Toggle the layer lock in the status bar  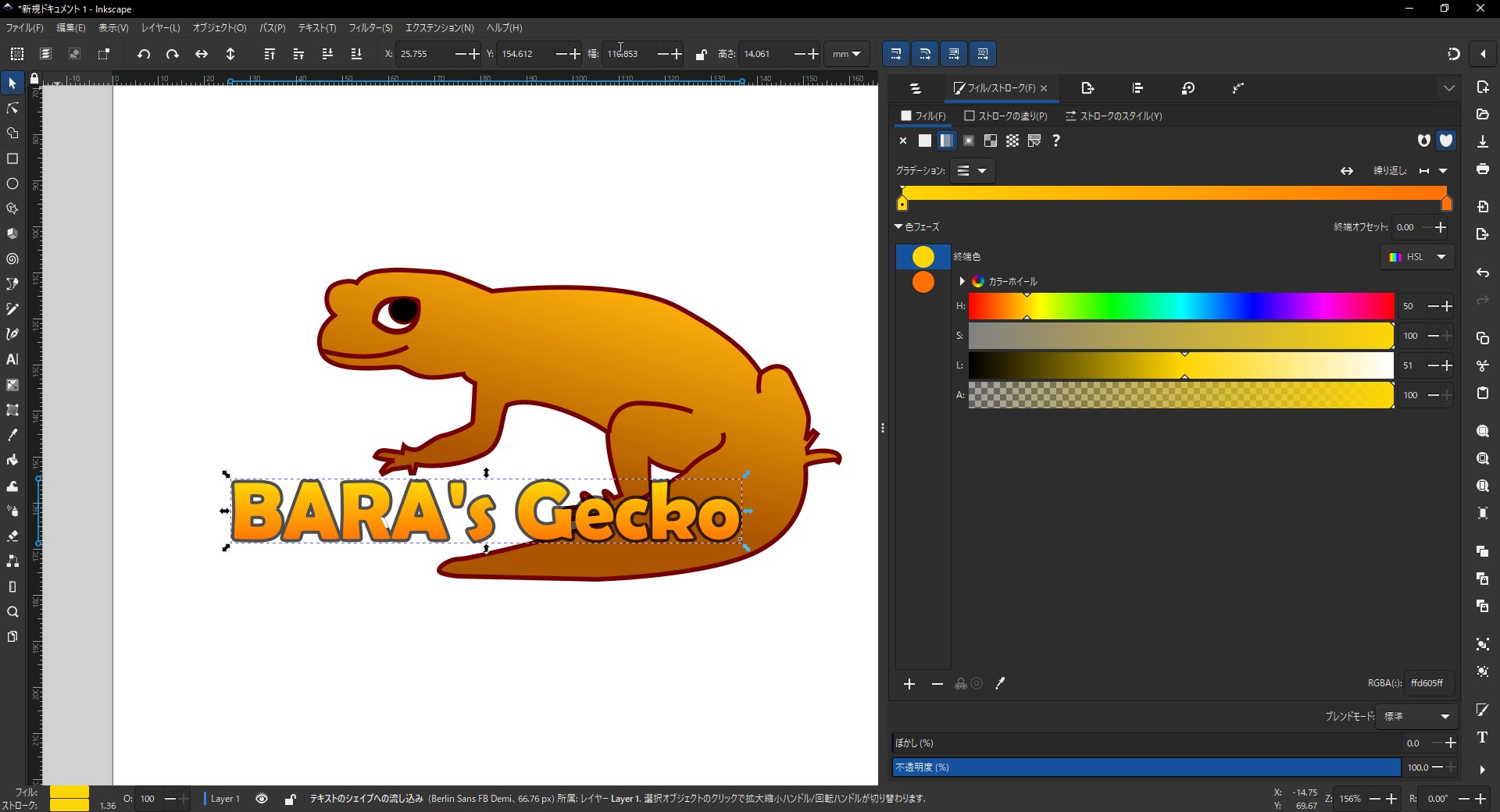(290, 799)
